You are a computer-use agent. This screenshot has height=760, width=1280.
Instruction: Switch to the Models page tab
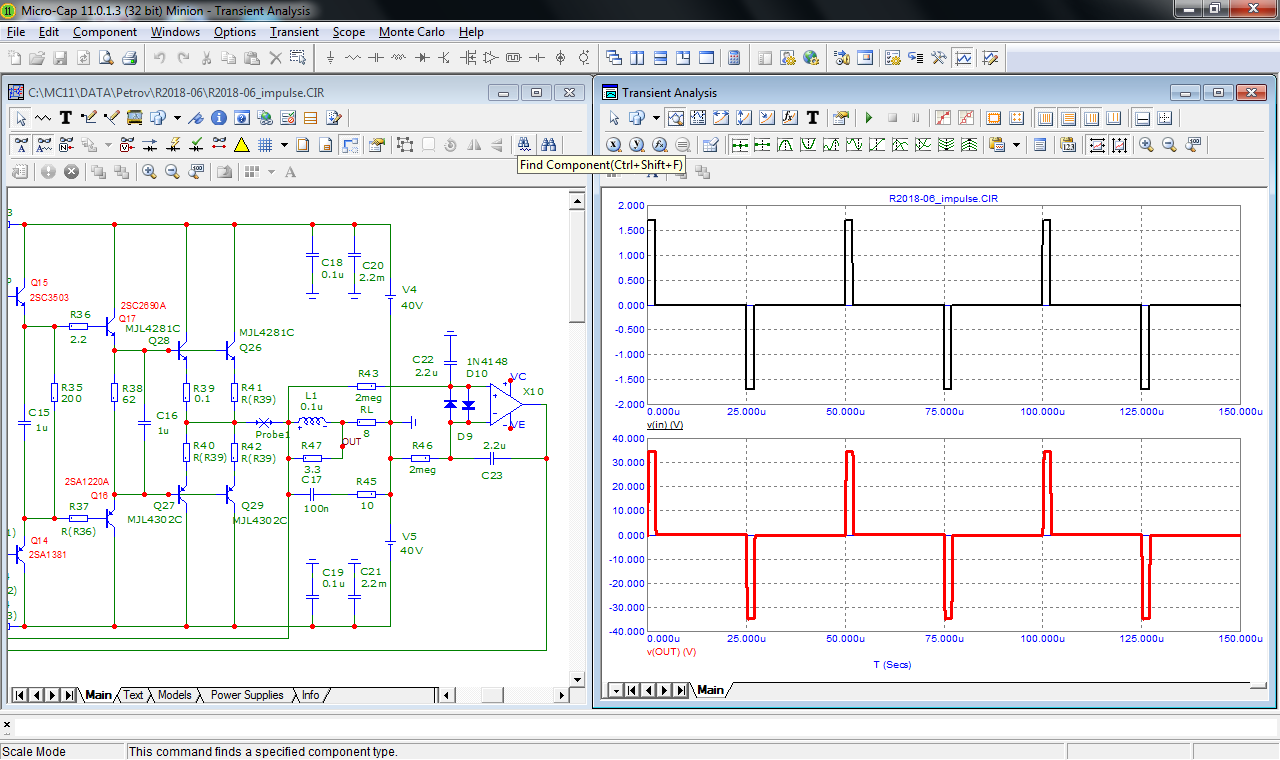[x=174, y=695]
